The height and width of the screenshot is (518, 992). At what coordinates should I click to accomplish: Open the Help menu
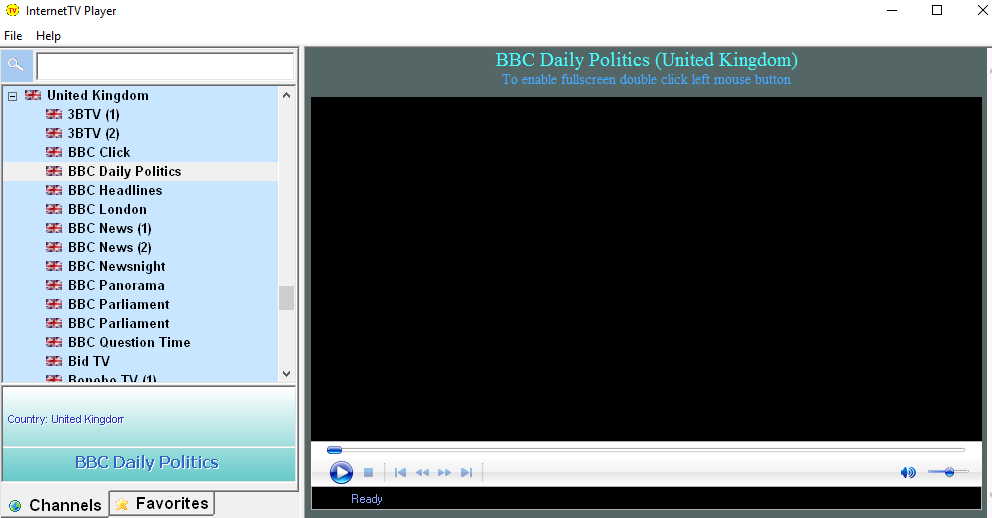click(48, 36)
